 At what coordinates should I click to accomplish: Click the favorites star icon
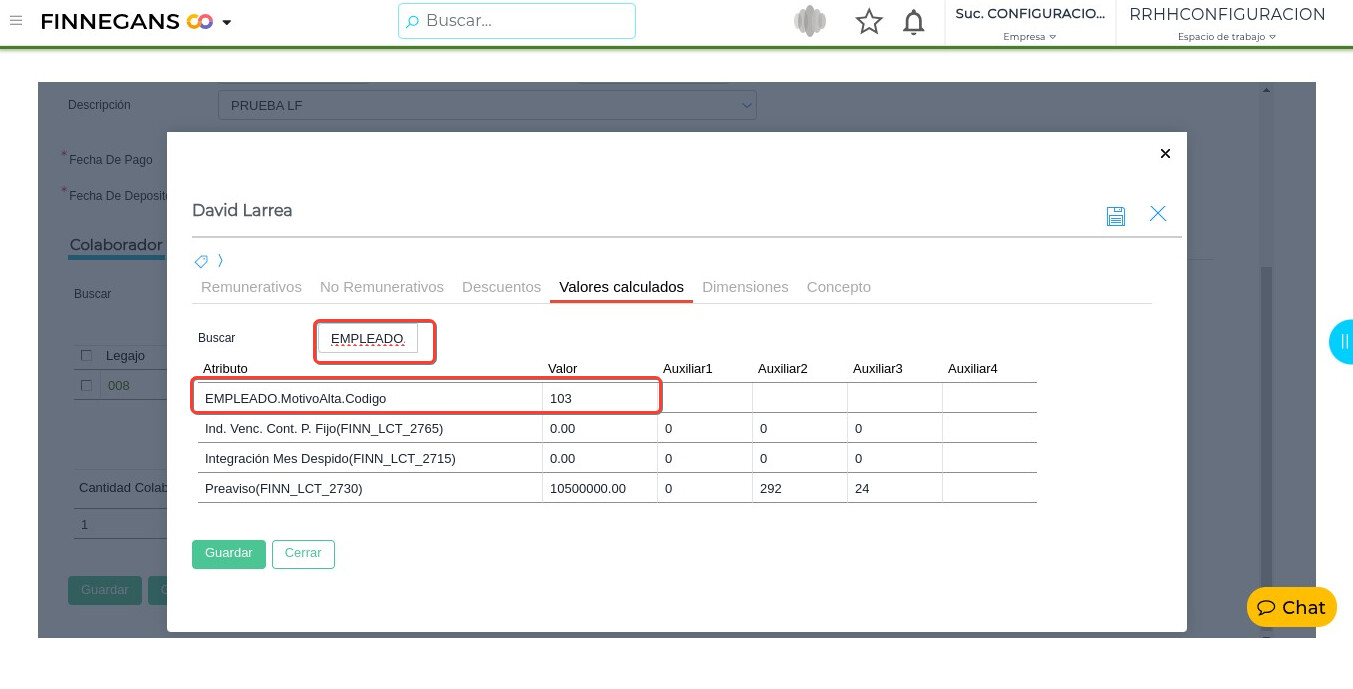pos(869,22)
